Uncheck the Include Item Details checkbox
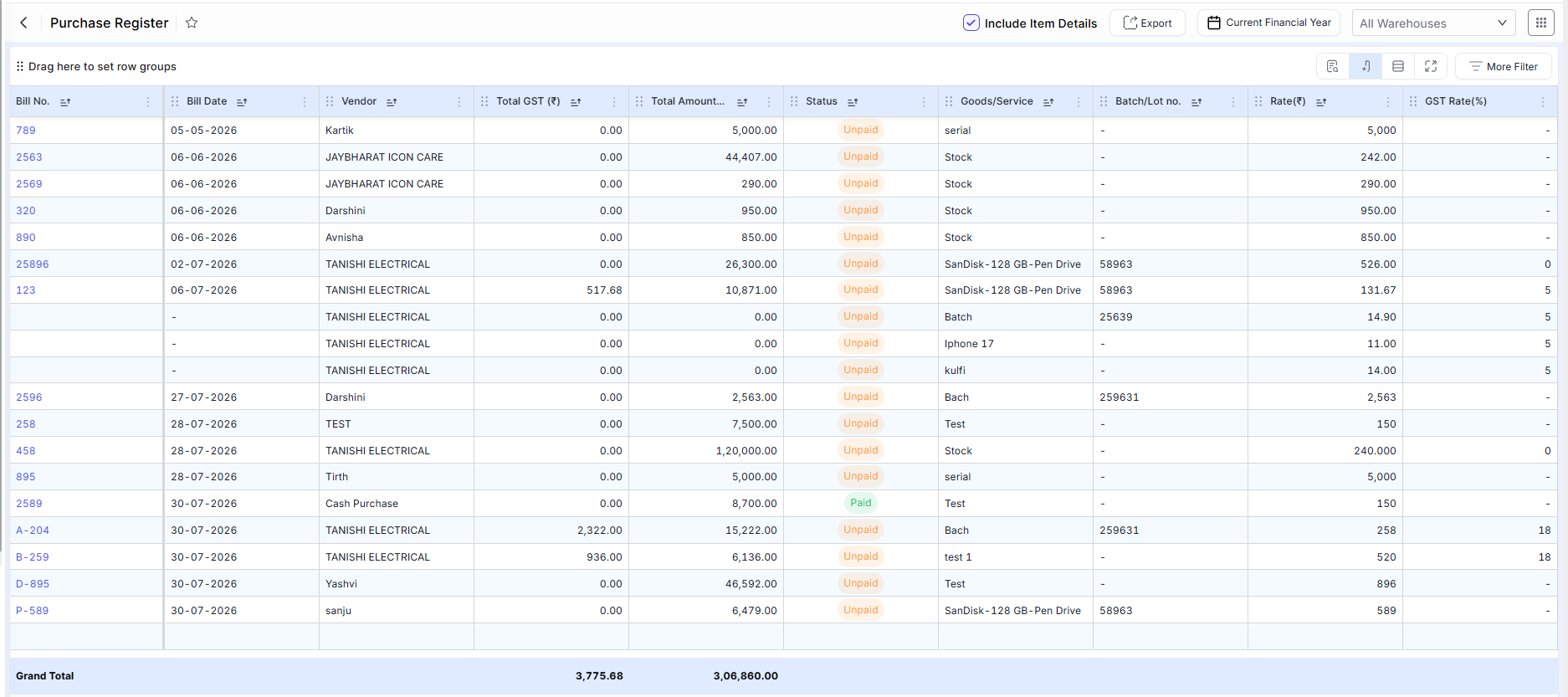This screenshot has width=1568, height=697. coord(971,23)
